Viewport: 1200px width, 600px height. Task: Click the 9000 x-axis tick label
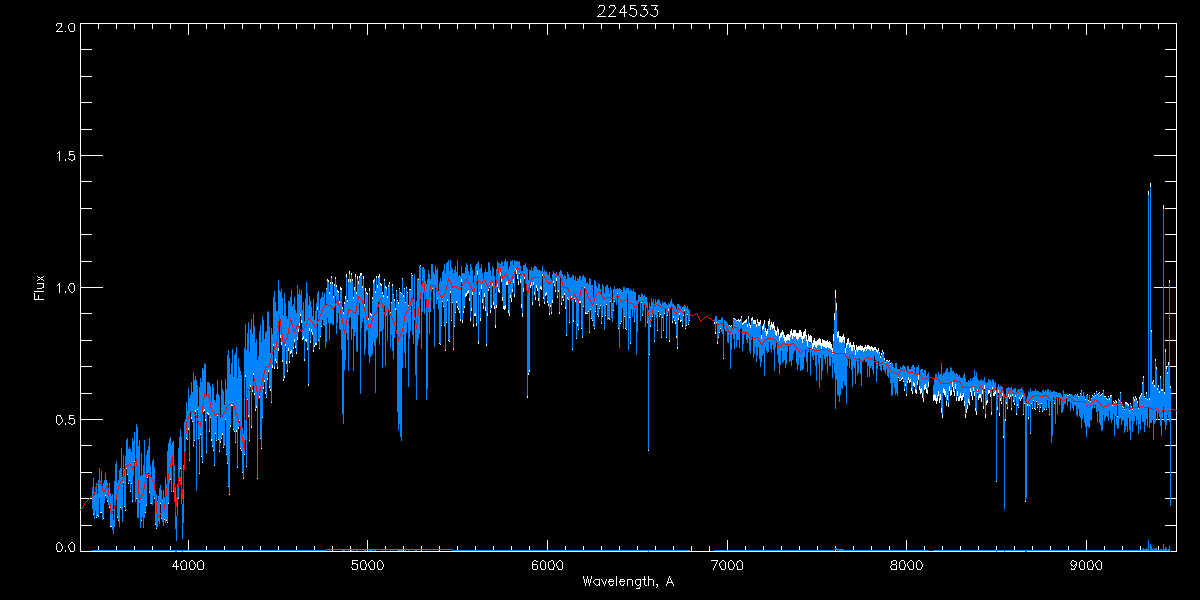tap(1087, 565)
